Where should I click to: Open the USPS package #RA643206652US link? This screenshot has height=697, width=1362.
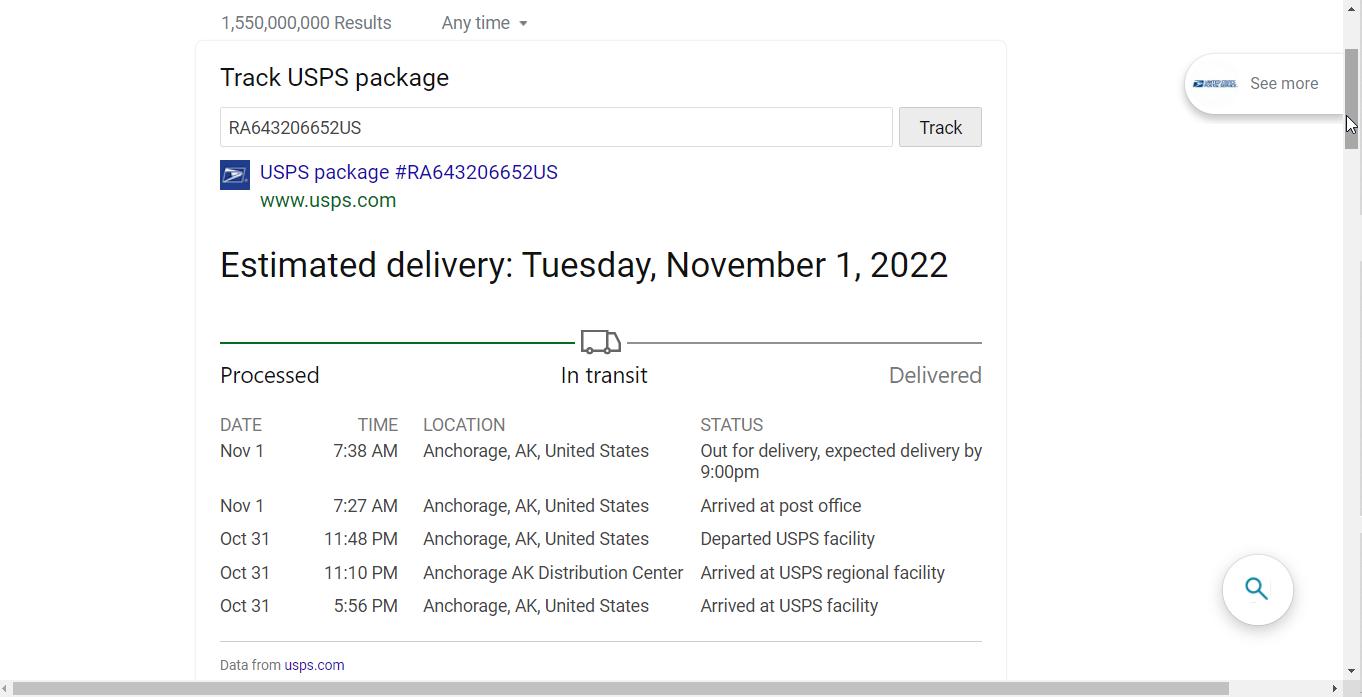pos(408,172)
